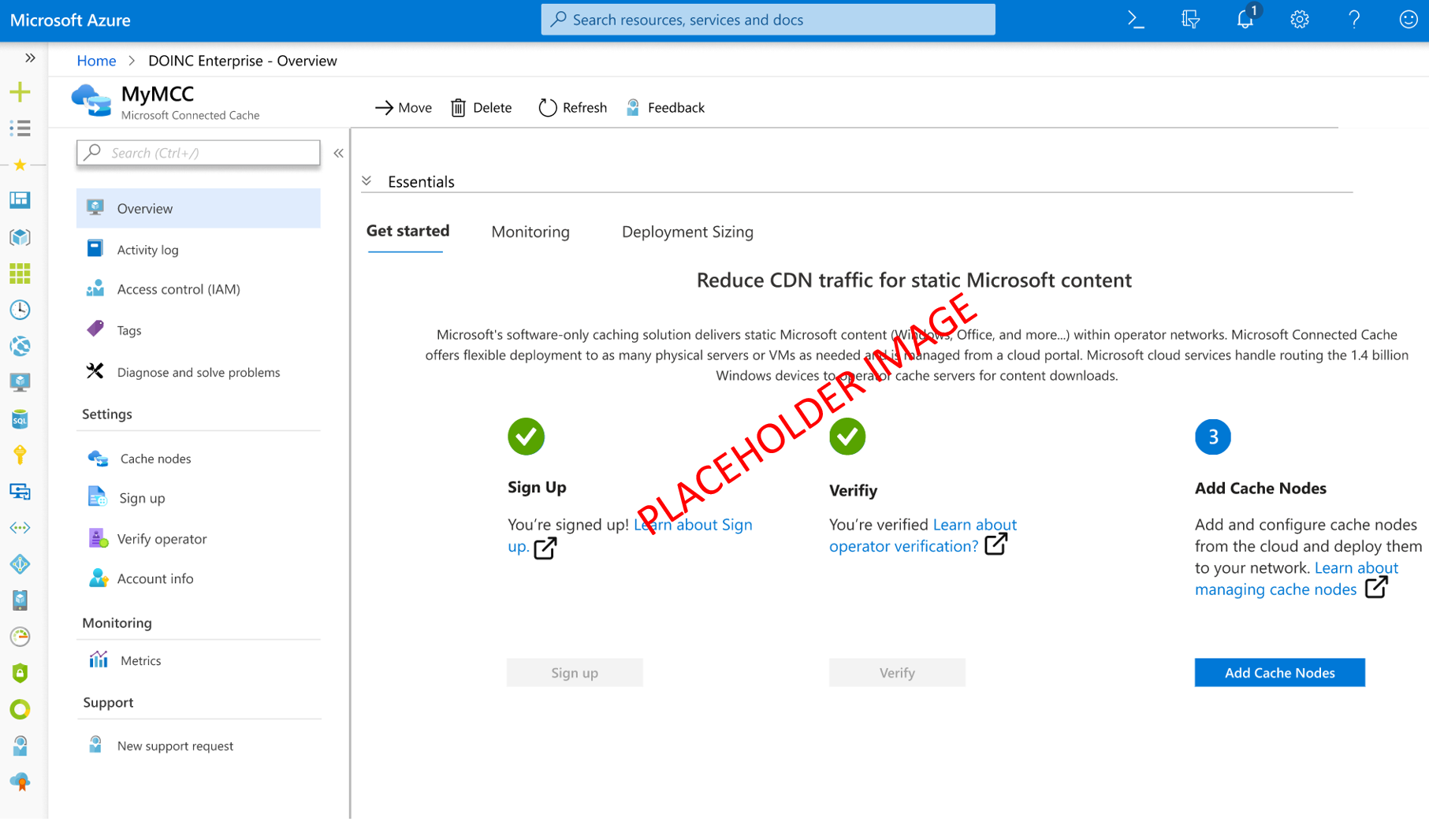
Task: Open the green grid all resources icon
Action: [x=20, y=273]
